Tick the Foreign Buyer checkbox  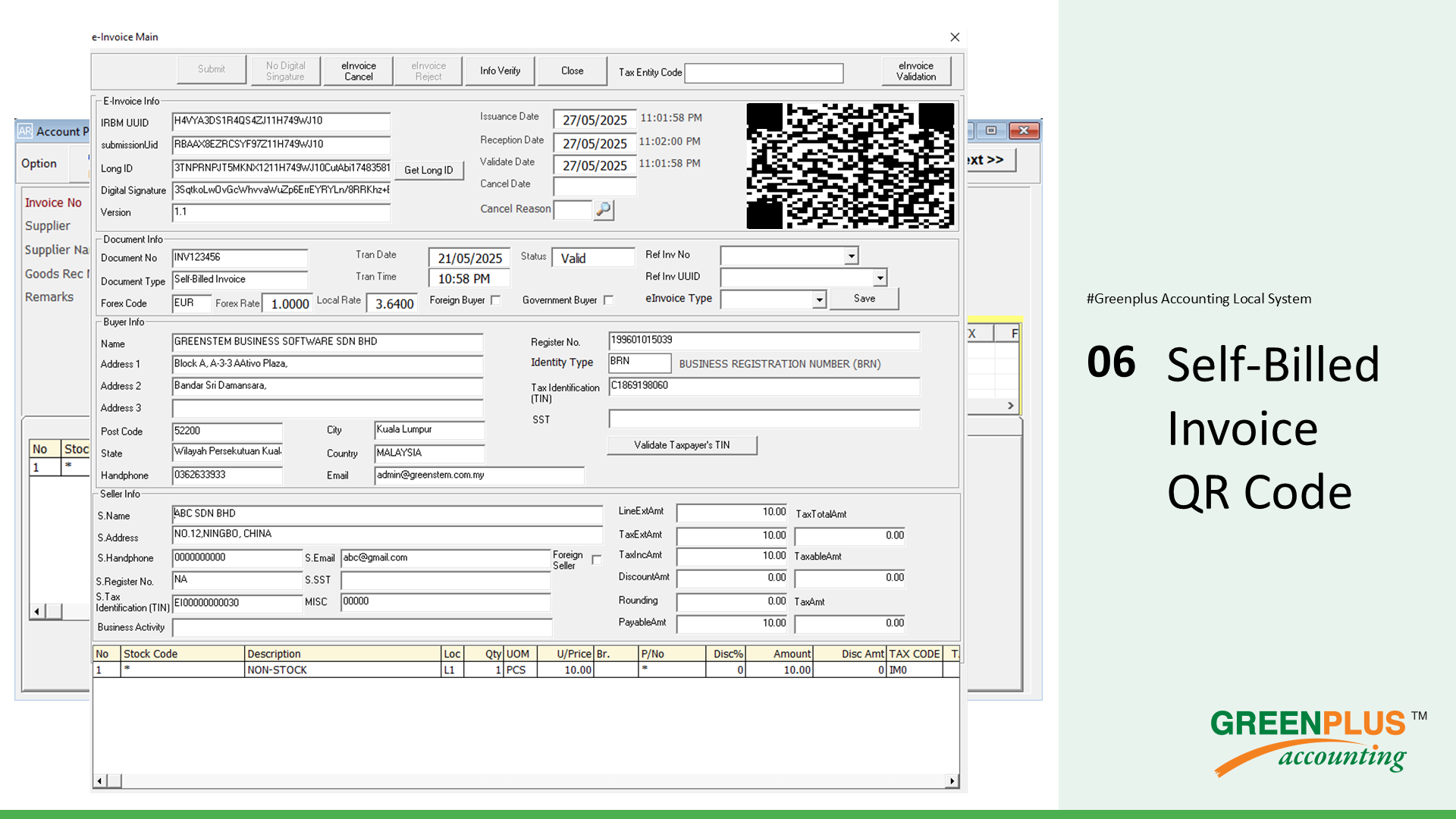495,300
